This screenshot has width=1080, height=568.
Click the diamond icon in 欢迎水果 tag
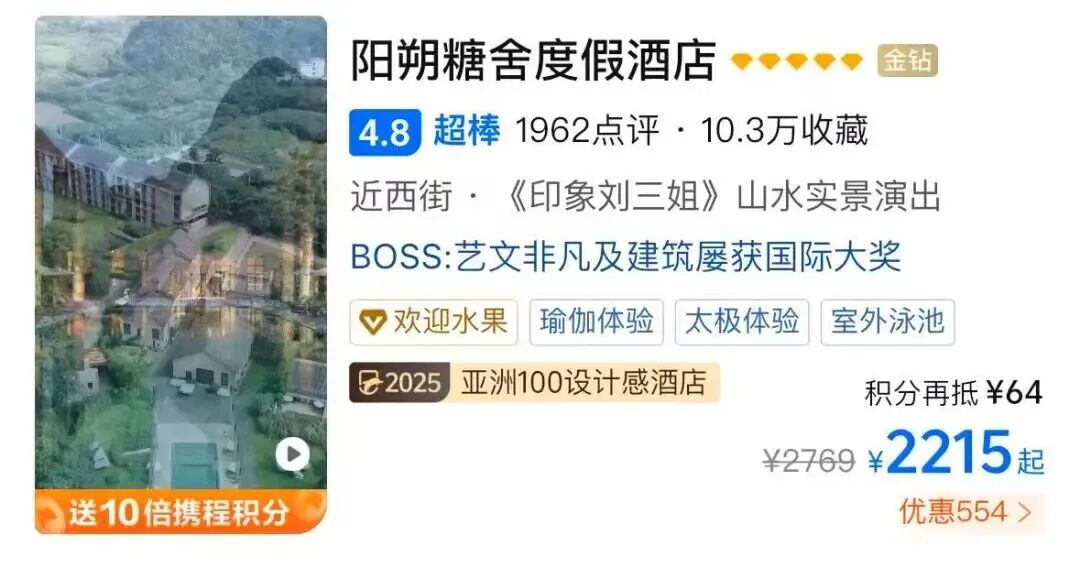[373, 322]
